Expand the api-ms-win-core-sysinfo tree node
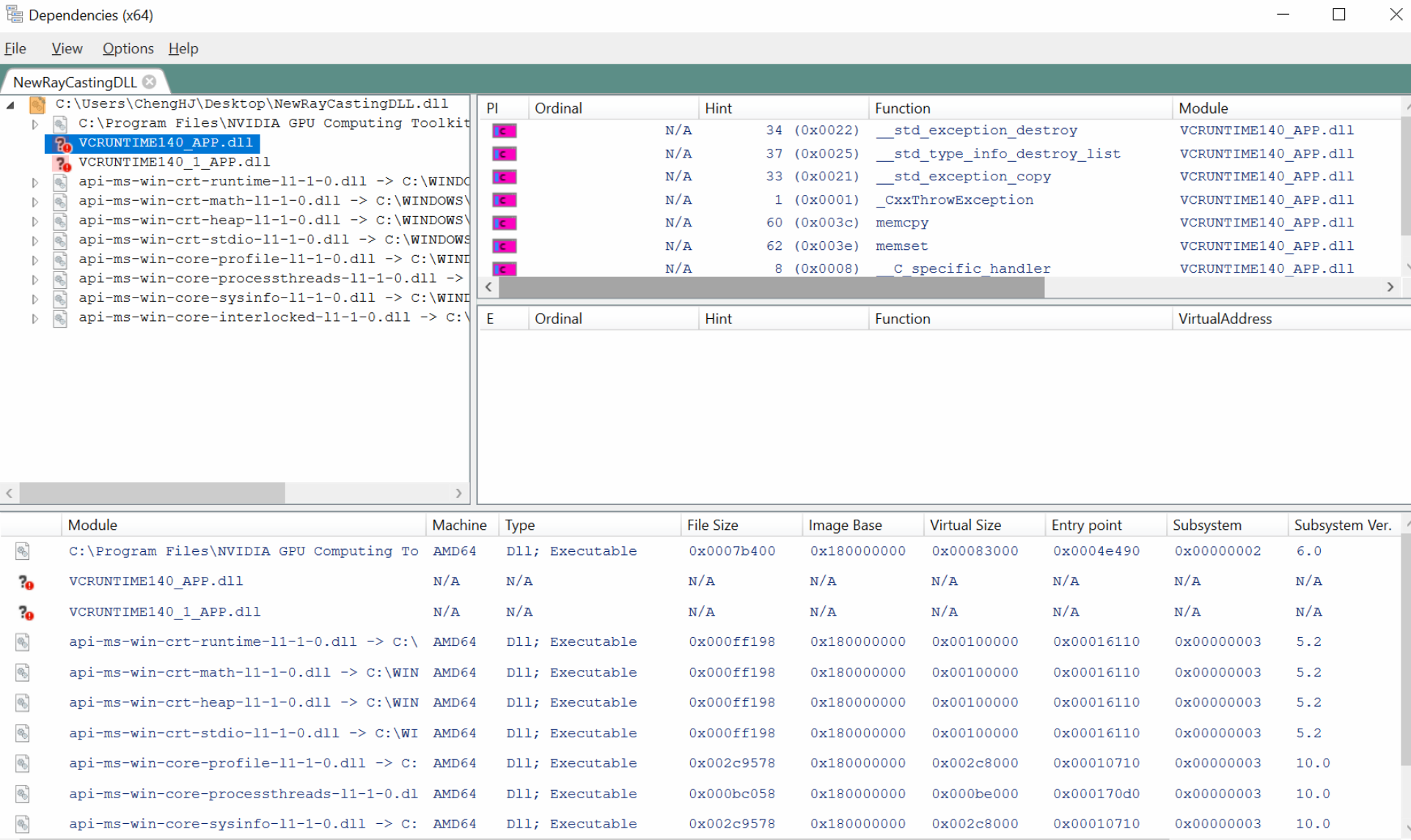This screenshot has width=1411, height=840. click(34, 298)
